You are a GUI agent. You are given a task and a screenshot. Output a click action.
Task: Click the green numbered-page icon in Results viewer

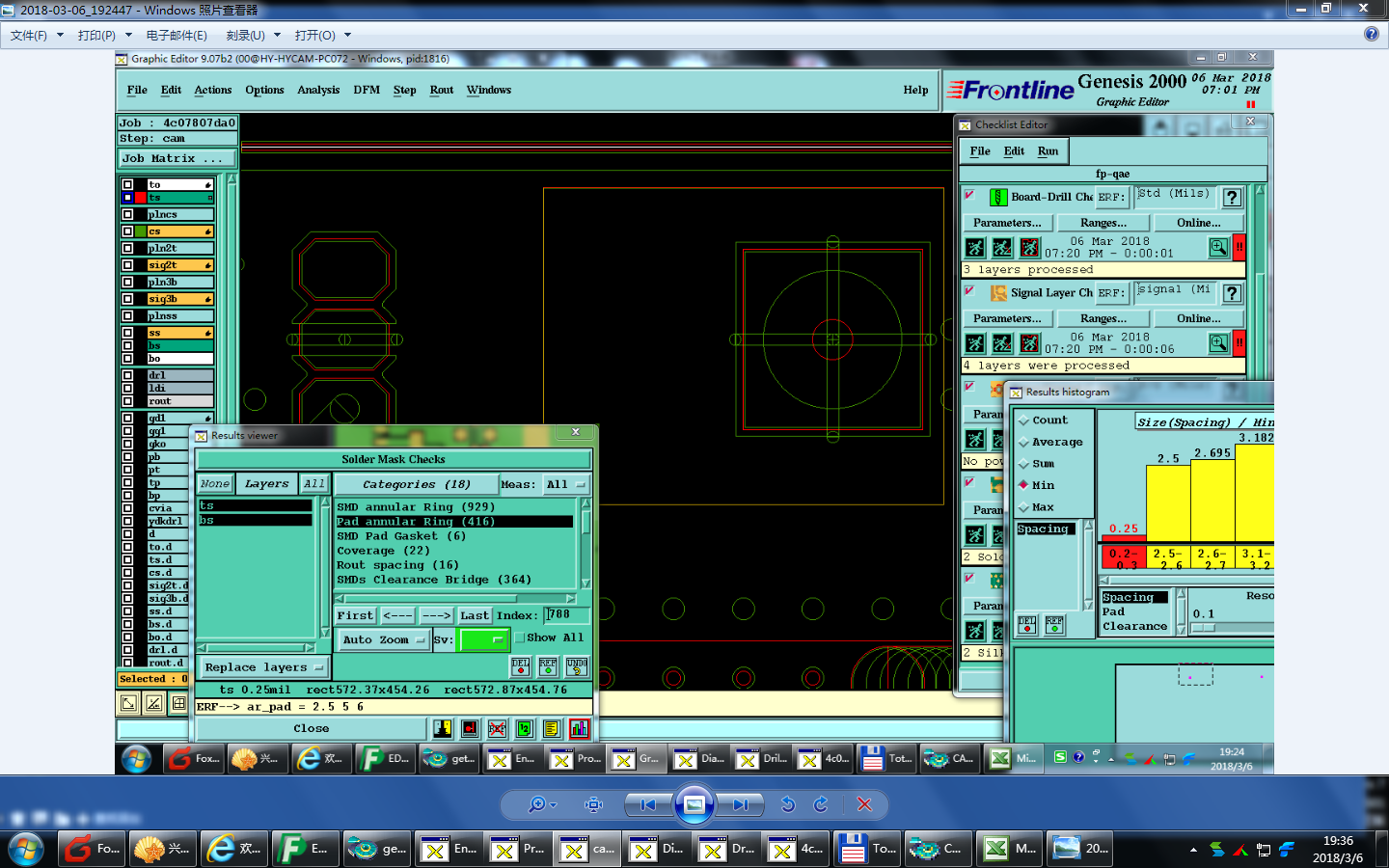coord(525,729)
